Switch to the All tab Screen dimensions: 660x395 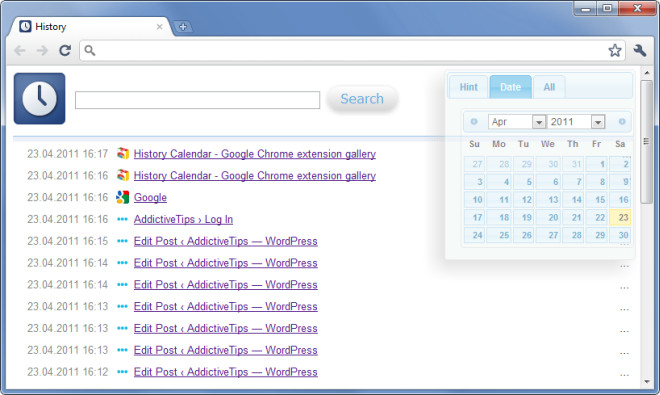(x=549, y=87)
